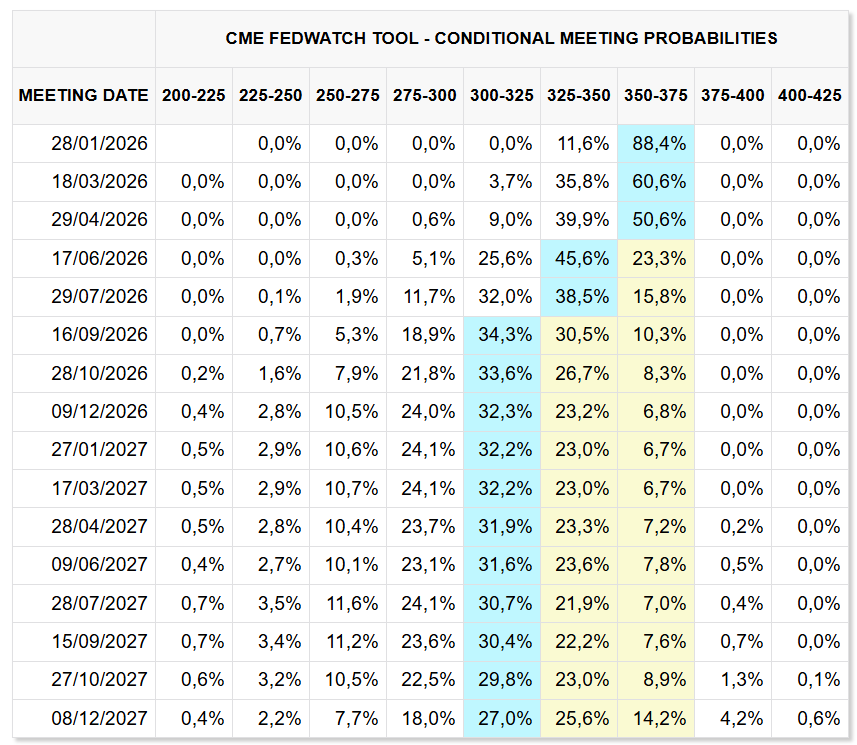The width and height of the screenshot is (857, 745).
Task: Click the highlighted 88,4% probability cell
Action: point(659,144)
